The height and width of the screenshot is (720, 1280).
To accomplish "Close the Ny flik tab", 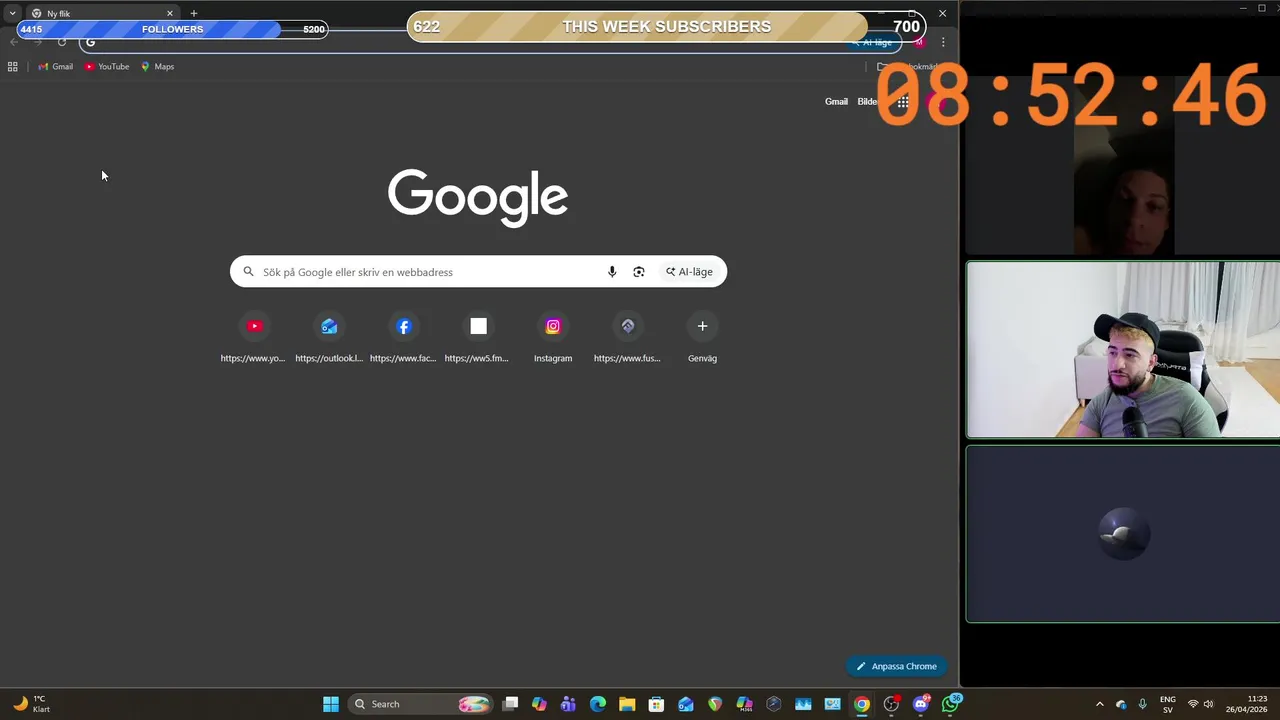I will (169, 13).
